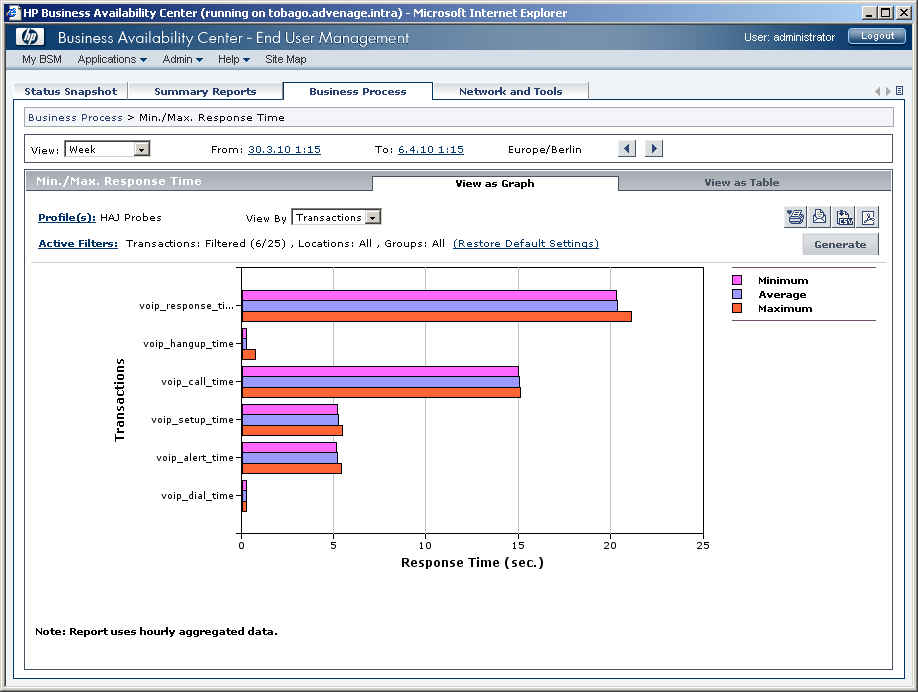Open the Active Filters link
Image resolution: width=918 pixels, height=692 pixels.
click(x=78, y=244)
